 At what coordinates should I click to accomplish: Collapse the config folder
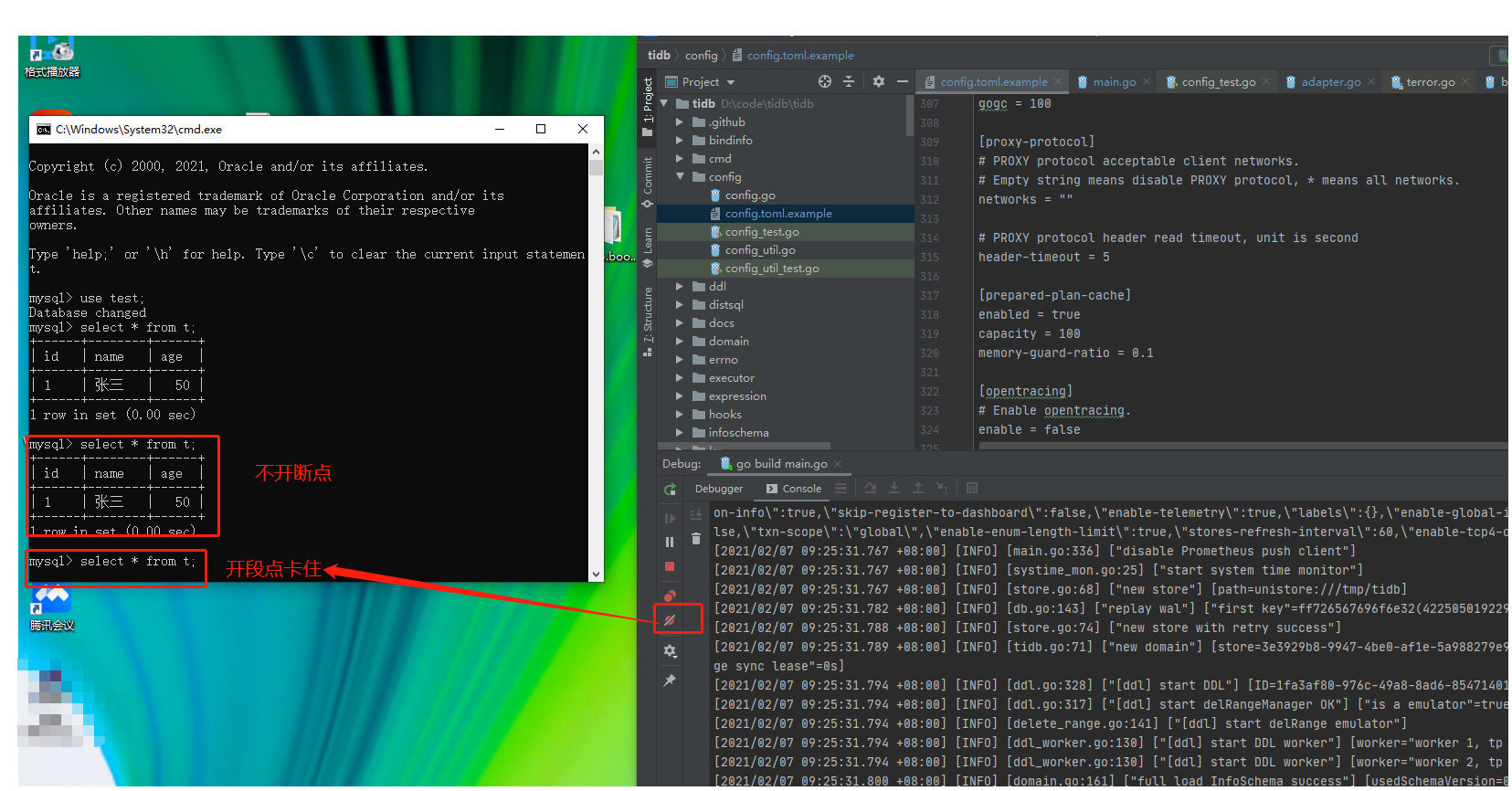pyautogui.click(x=680, y=177)
